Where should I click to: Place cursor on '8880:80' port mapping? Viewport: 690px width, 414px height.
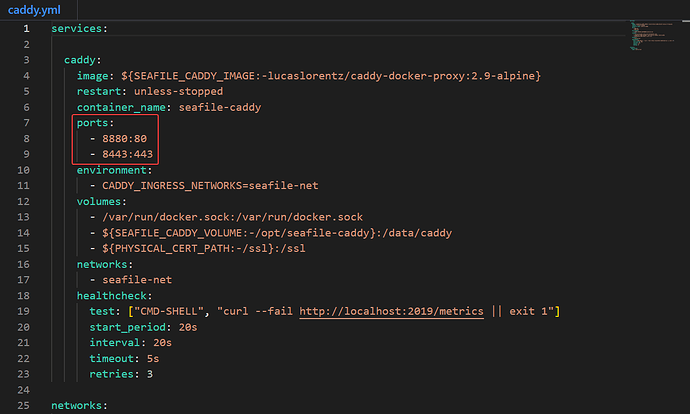point(125,139)
